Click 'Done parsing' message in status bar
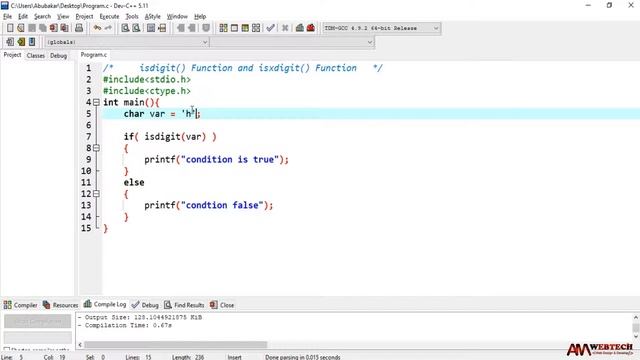Image resolution: width=640 pixels, height=360 pixels. (x=302, y=357)
